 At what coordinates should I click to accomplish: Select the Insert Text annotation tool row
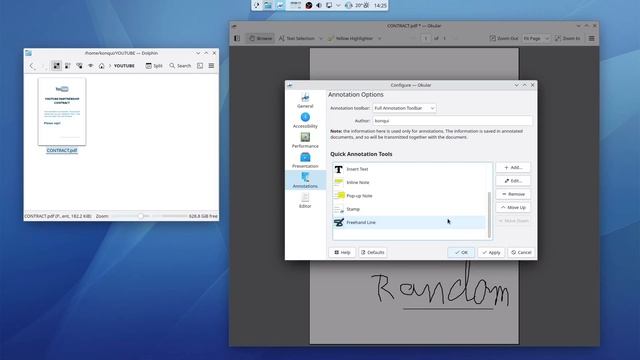(x=409, y=169)
